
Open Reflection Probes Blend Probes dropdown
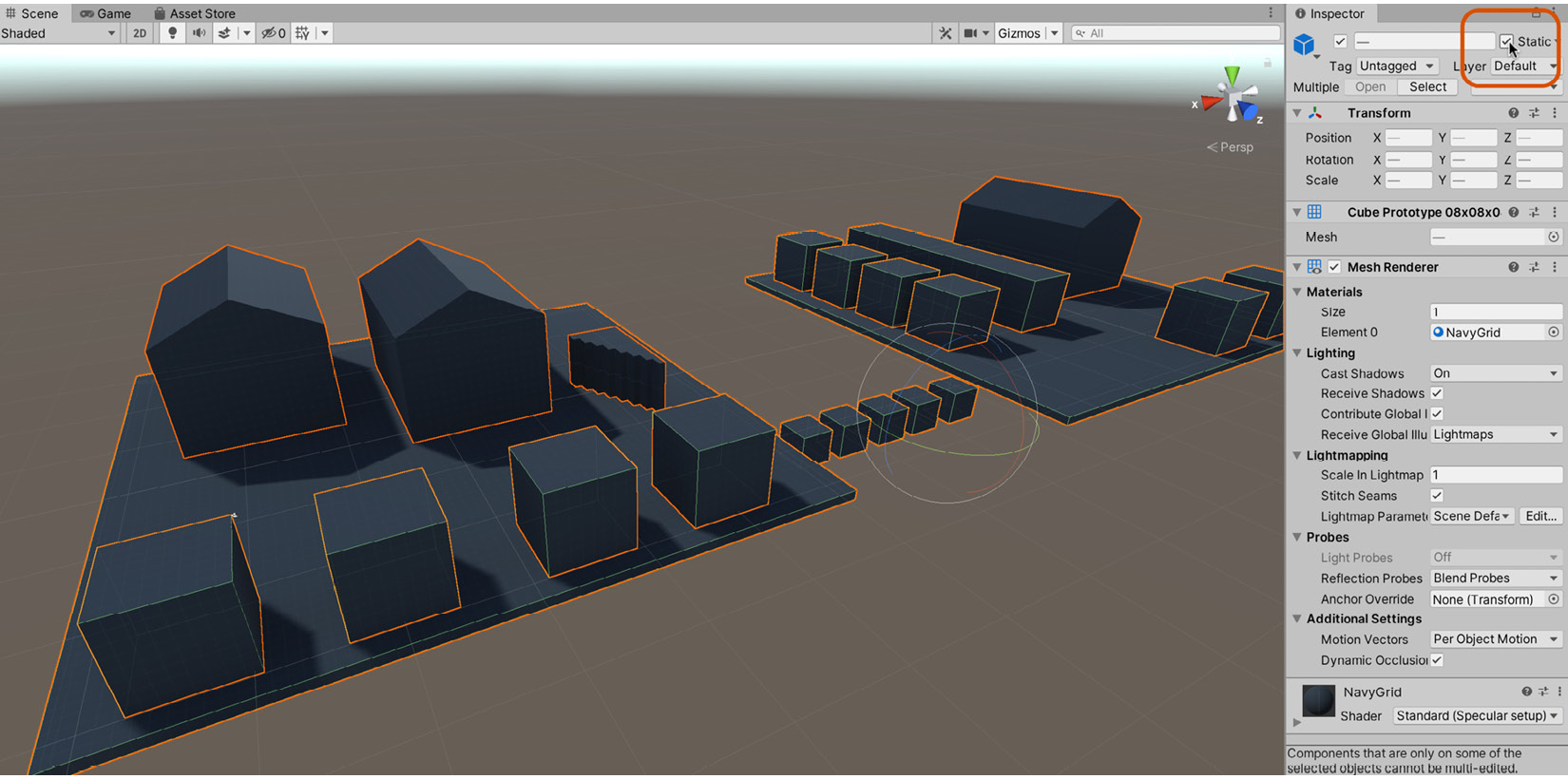pos(1496,579)
